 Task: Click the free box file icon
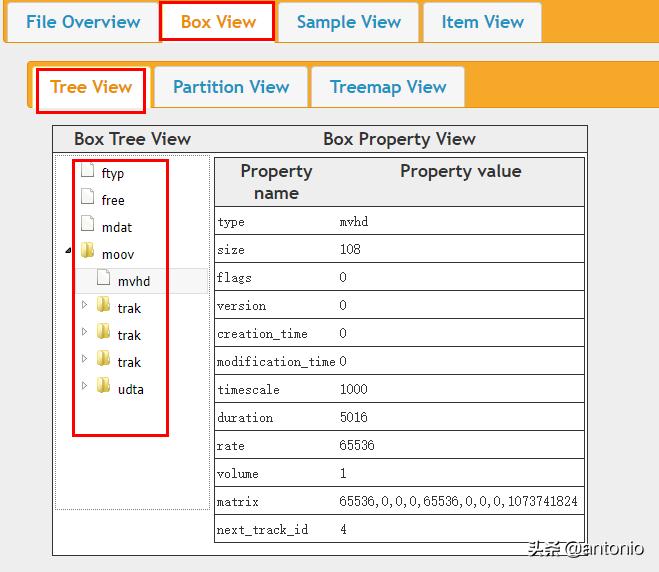(87, 196)
